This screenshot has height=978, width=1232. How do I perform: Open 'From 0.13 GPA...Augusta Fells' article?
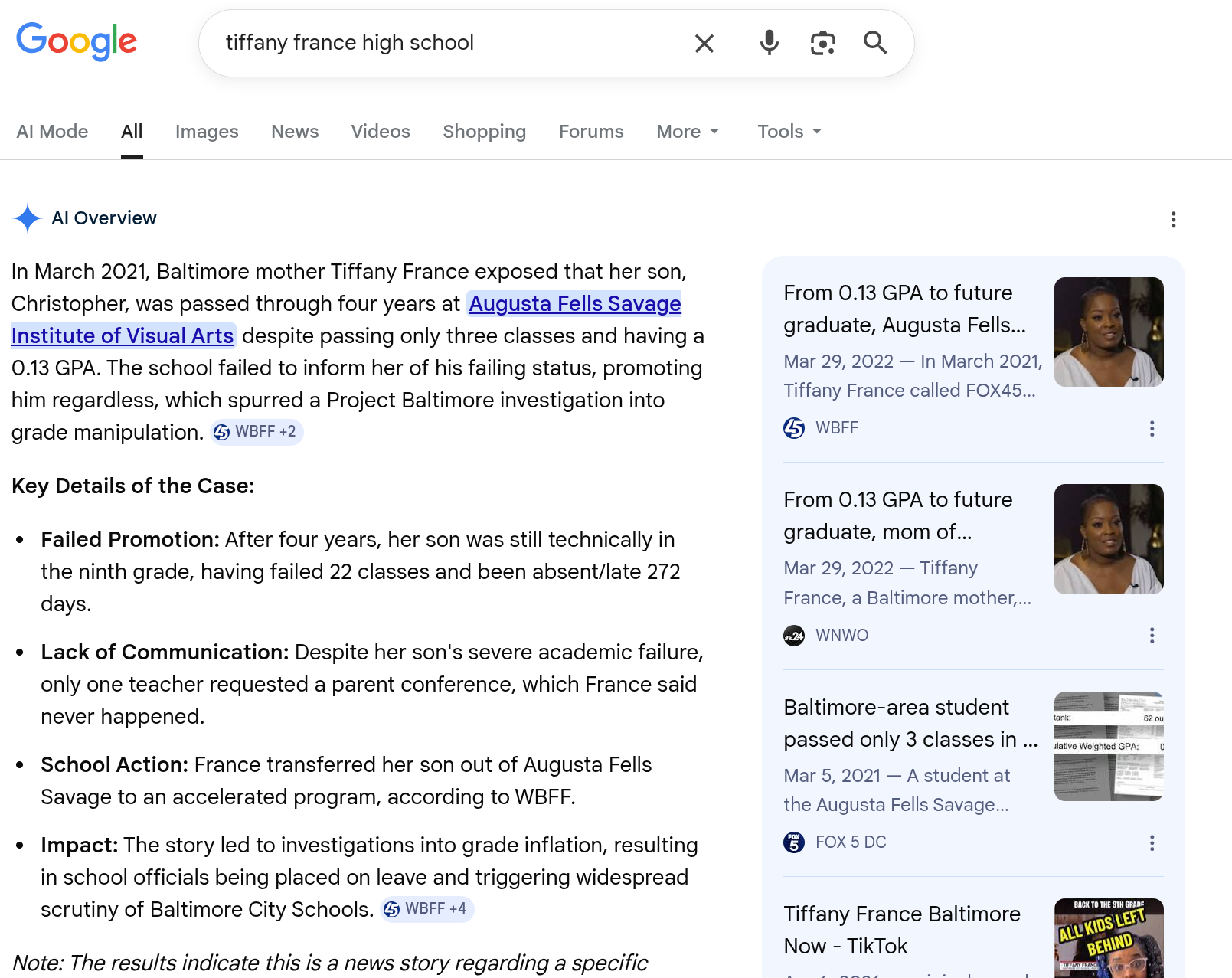[x=905, y=309]
